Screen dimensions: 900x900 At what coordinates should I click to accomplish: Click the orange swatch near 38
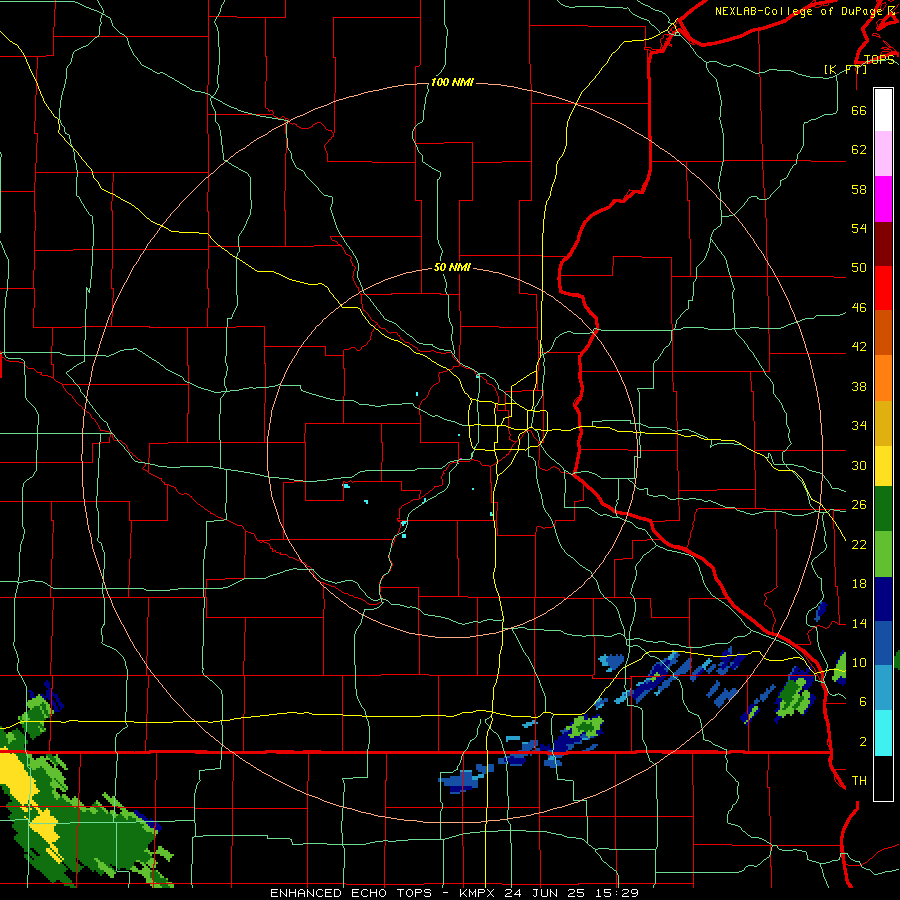tap(883, 378)
